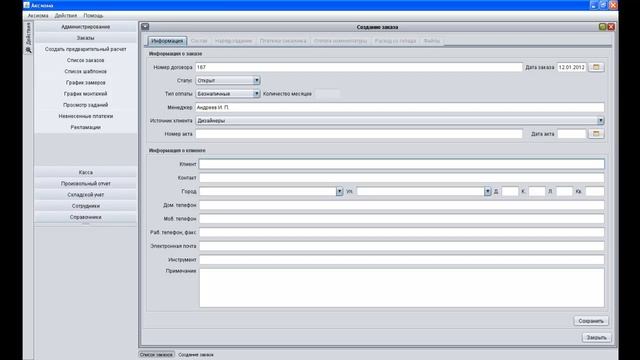Click the Сохранить button

point(591,321)
